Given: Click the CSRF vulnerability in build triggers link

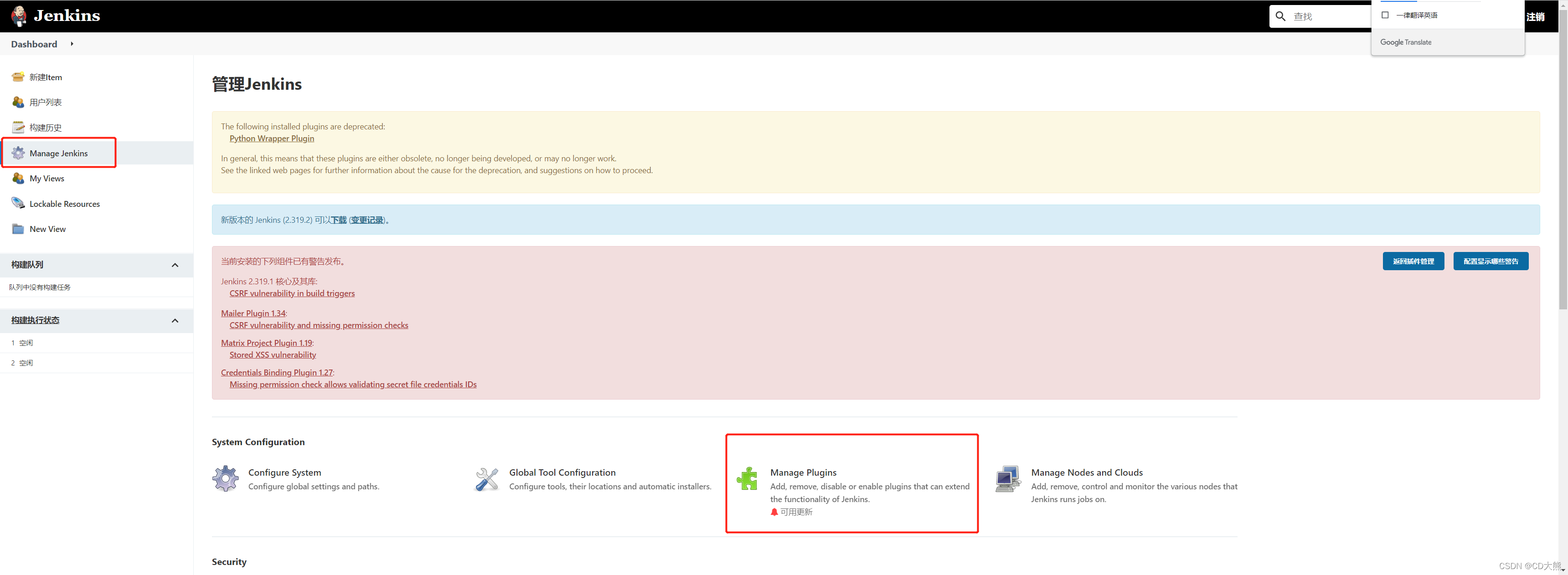Looking at the screenshot, I should (292, 293).
